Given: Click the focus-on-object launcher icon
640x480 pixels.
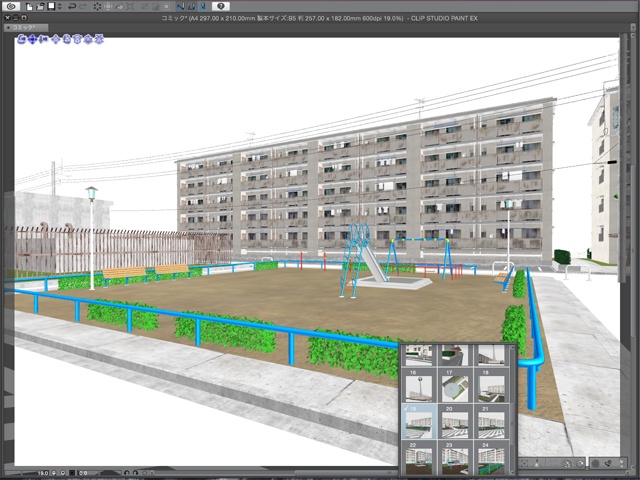Looking at the screenshot, I should (524, 463).
